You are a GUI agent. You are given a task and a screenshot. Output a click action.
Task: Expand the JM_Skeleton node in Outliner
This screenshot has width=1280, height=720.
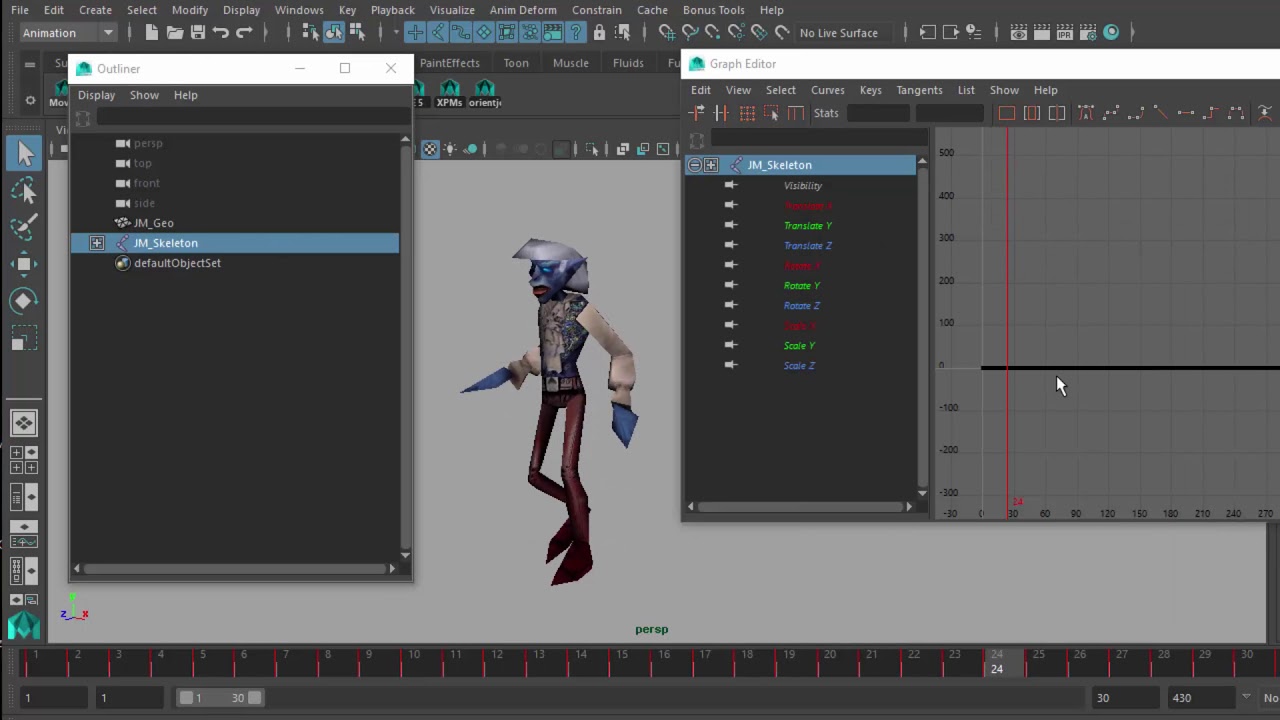[97, 243]
